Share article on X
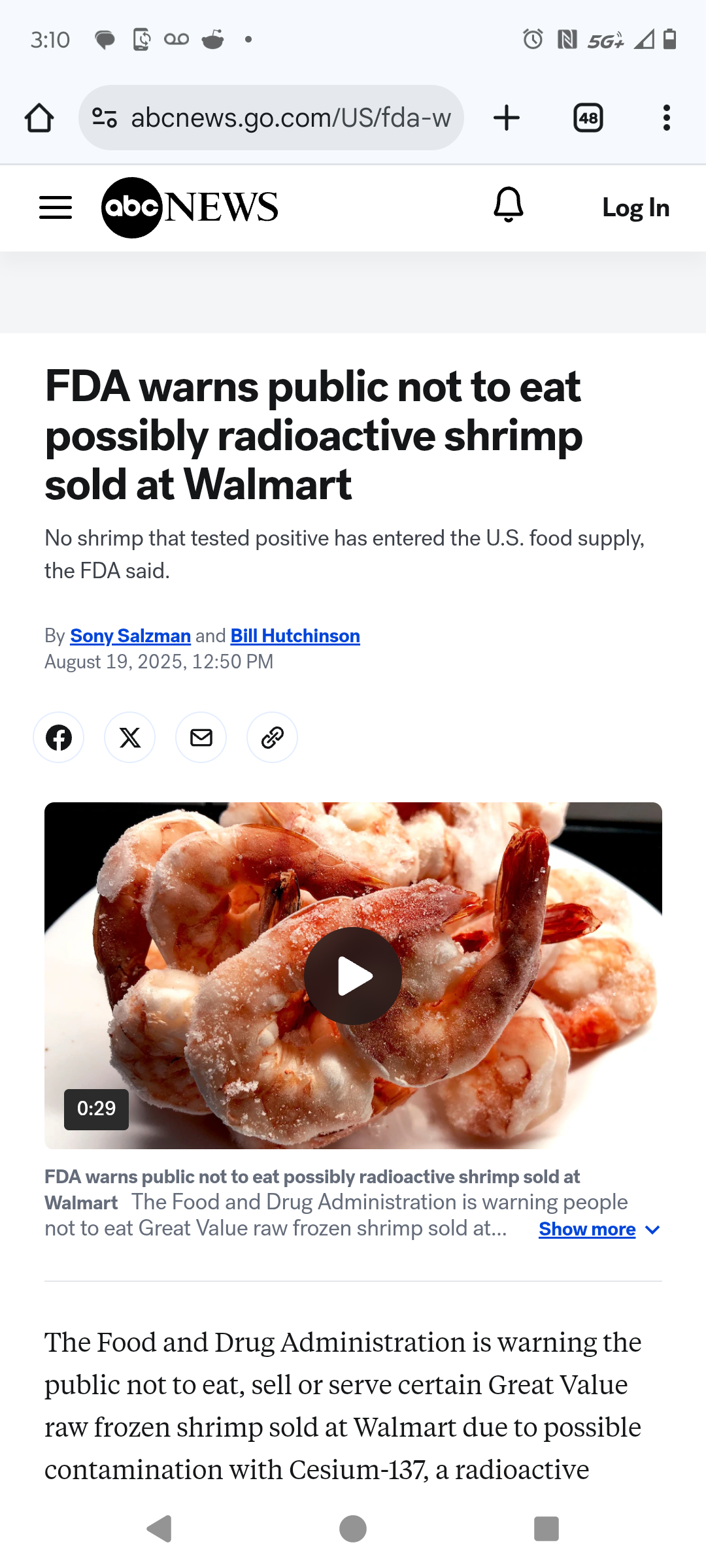Screen dimensions: 706x1568 click(x=130, y=738)
